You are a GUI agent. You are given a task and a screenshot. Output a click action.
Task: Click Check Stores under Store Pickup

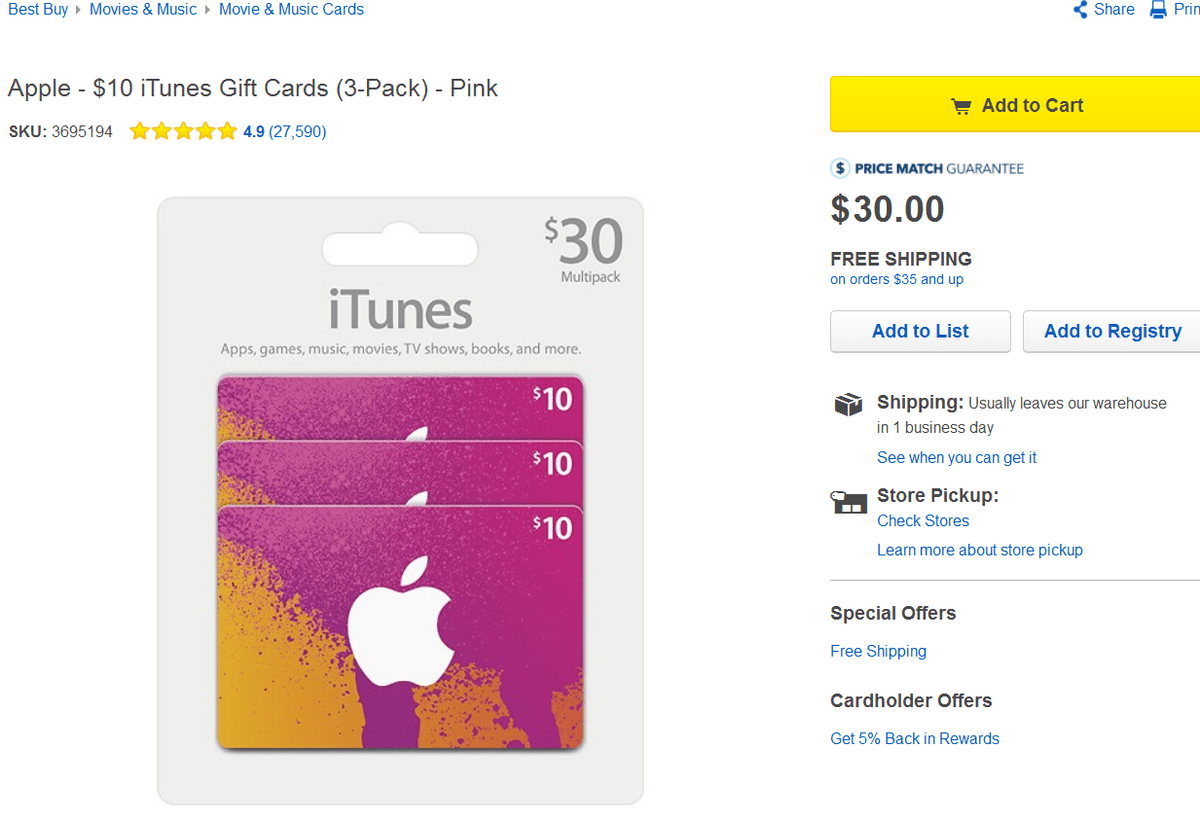[922, 520]
